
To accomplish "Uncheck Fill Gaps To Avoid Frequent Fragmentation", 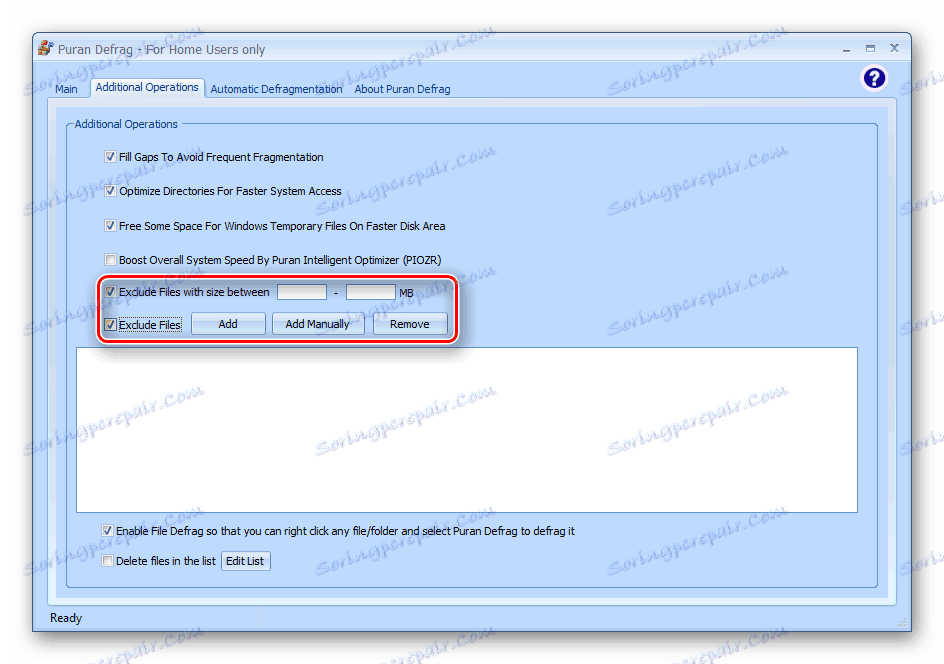I will (110, 157).
